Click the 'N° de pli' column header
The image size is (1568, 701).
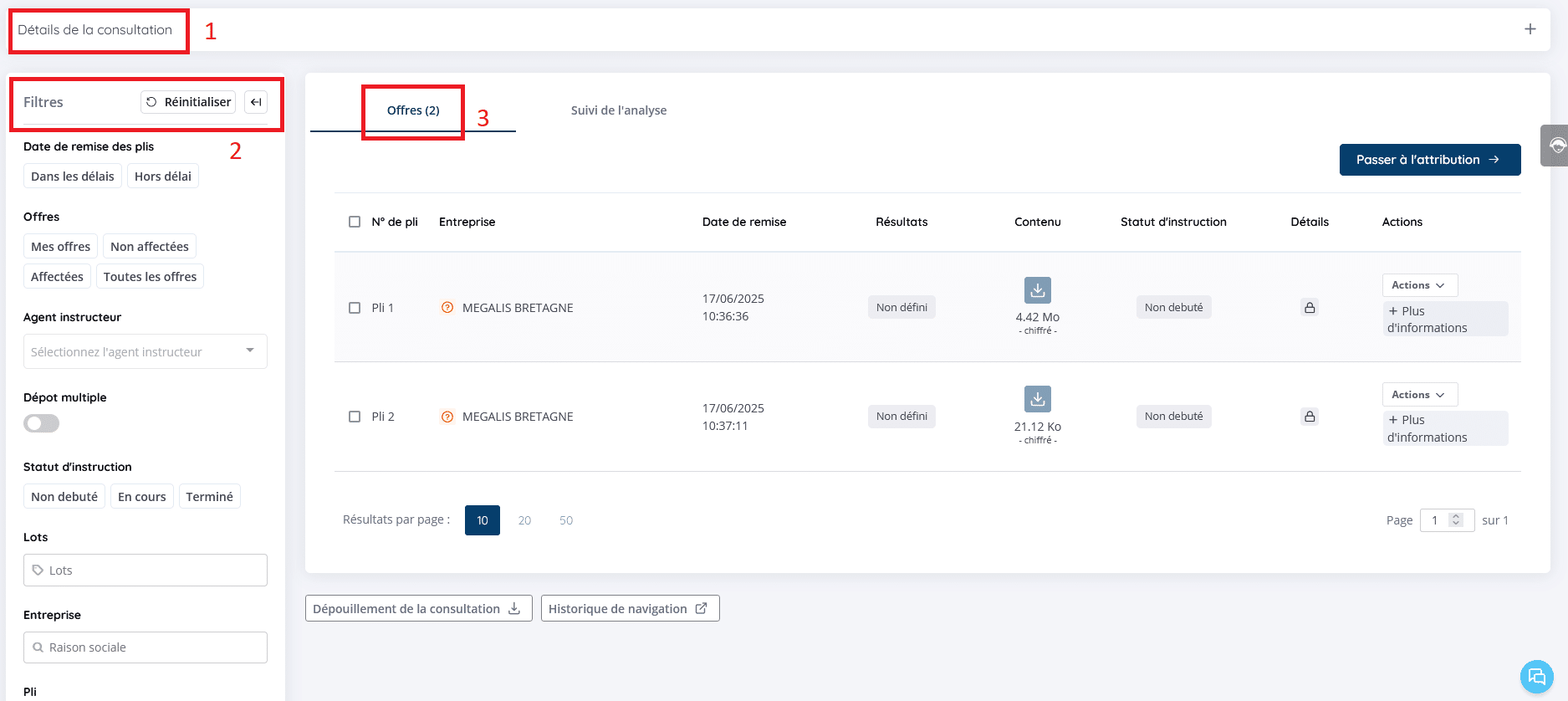tap(395, 222)
